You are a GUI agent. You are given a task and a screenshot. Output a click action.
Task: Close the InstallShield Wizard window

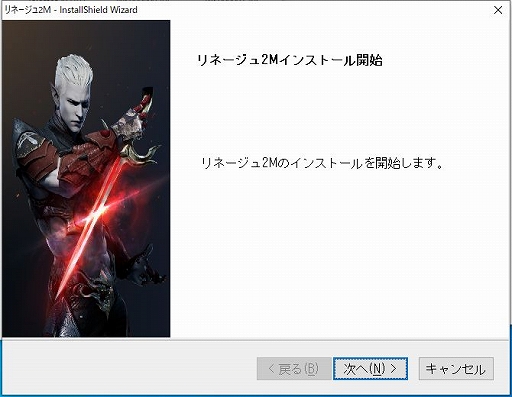coord(498,10)
